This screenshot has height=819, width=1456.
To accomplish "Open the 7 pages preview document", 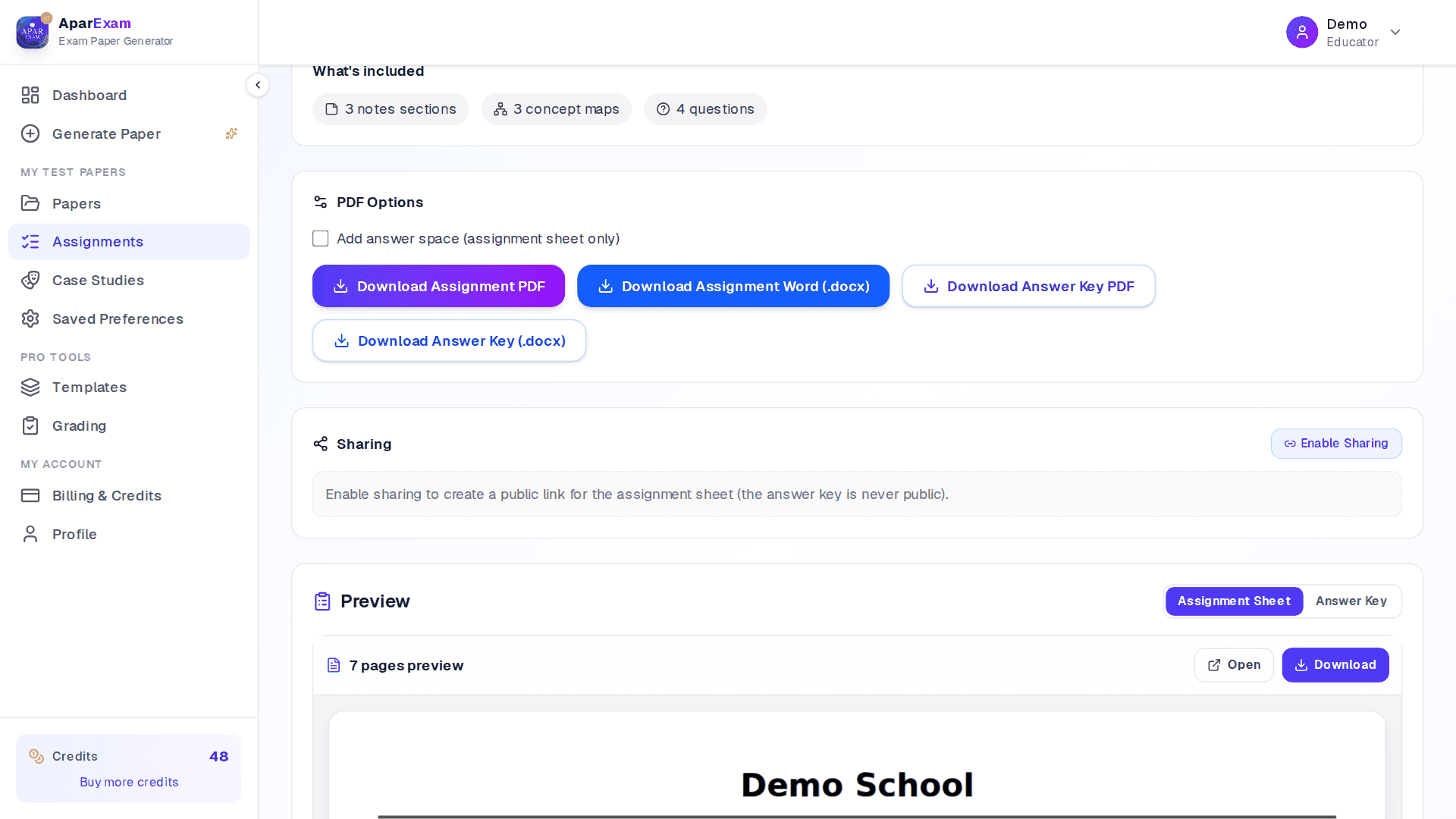I will coord(1234,665).
